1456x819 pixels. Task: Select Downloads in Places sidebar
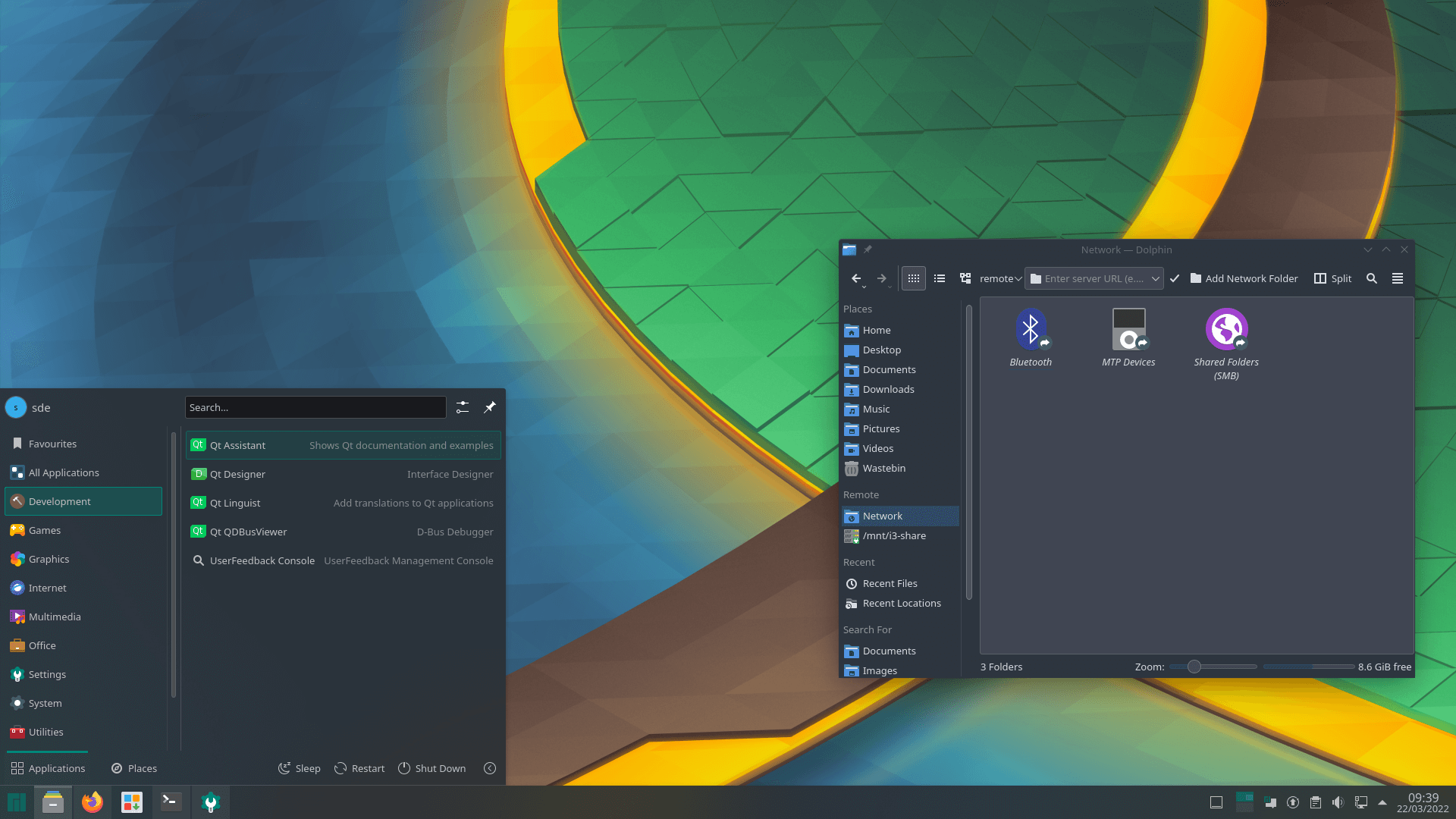[x=901, y=390]
